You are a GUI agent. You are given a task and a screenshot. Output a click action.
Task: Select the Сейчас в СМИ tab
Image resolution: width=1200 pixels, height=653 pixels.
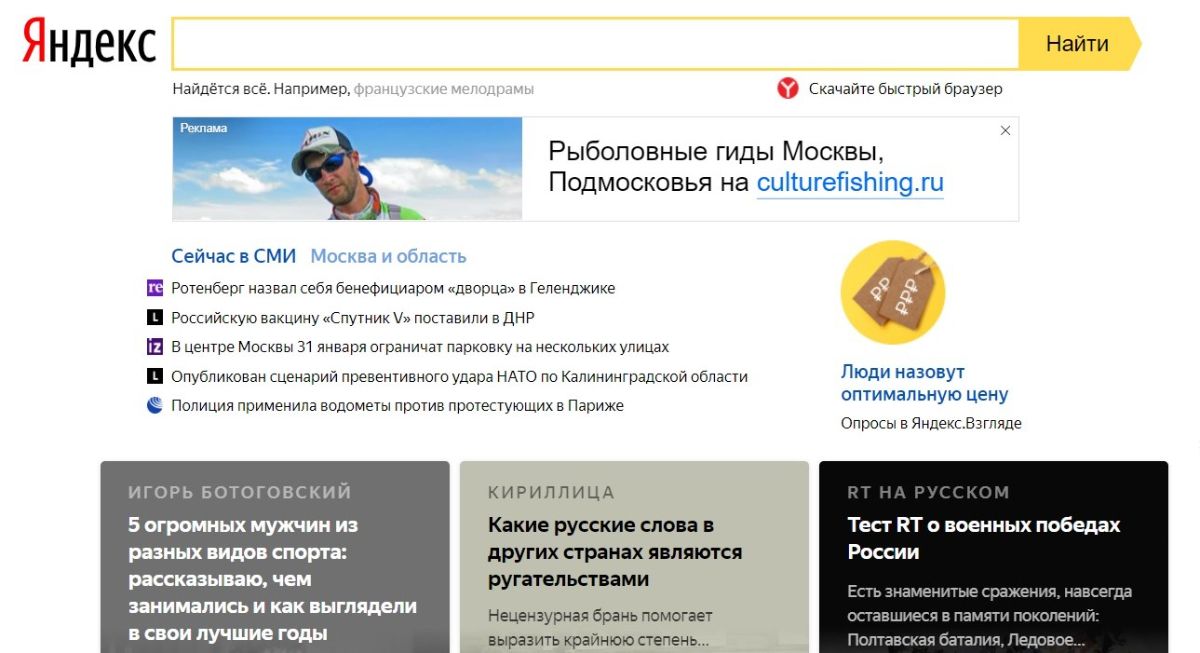[x=234, y=256]
